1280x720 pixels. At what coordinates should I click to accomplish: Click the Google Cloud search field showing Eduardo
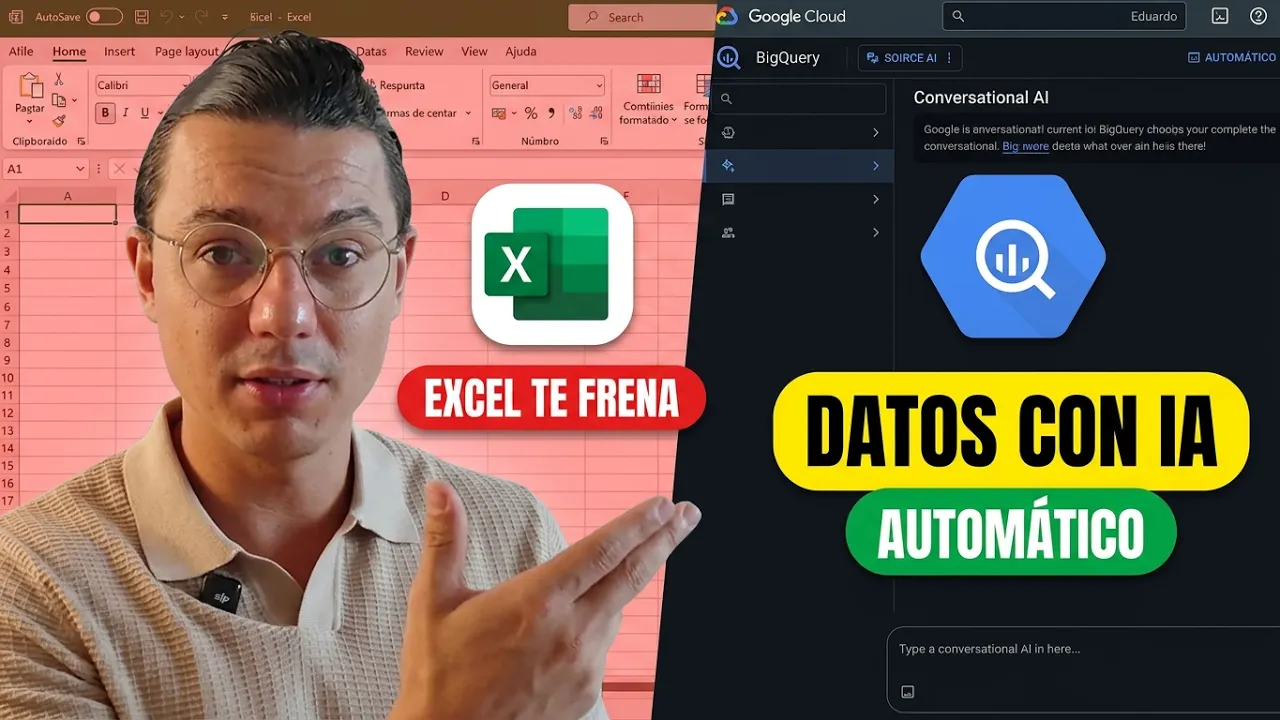tap(1064, 16)
